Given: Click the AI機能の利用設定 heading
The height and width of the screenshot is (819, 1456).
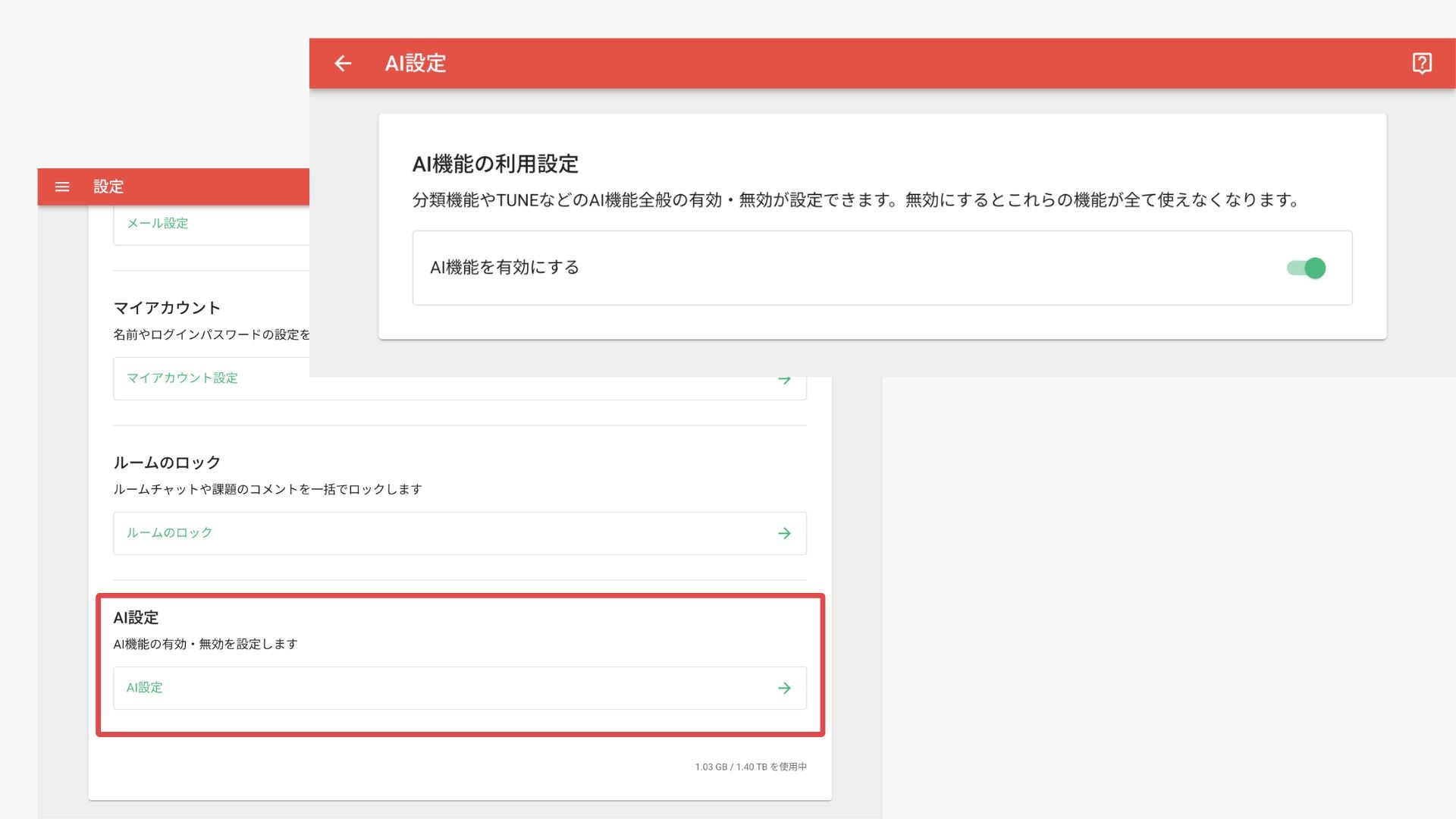Looking at the screenshot, I should [495, 164].
